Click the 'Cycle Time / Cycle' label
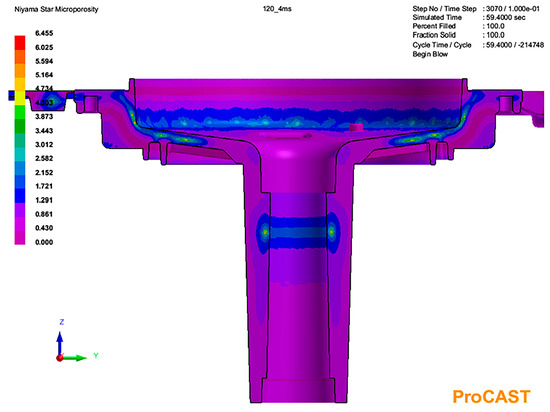550x412 pixels. pyautogui.click(x=442, y=45)
